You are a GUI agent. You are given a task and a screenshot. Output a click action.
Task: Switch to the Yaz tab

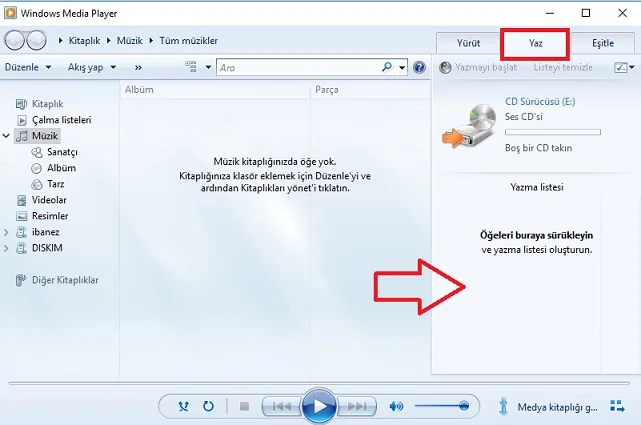coord(535,43)
